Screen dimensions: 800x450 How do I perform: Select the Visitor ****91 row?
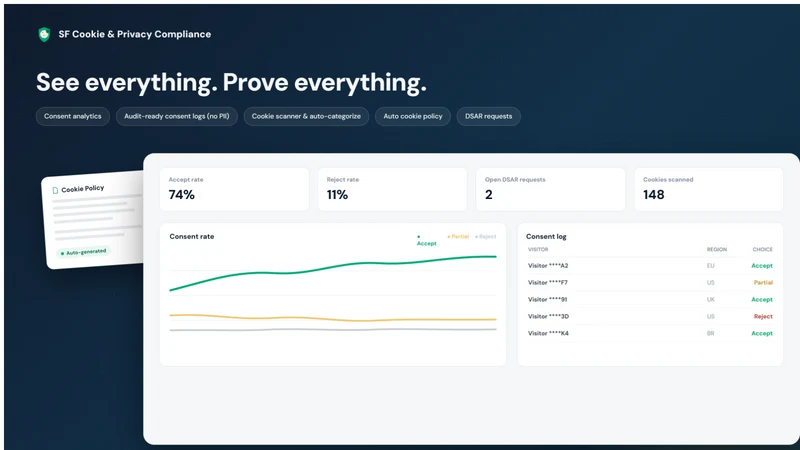(x=650, y=299)
